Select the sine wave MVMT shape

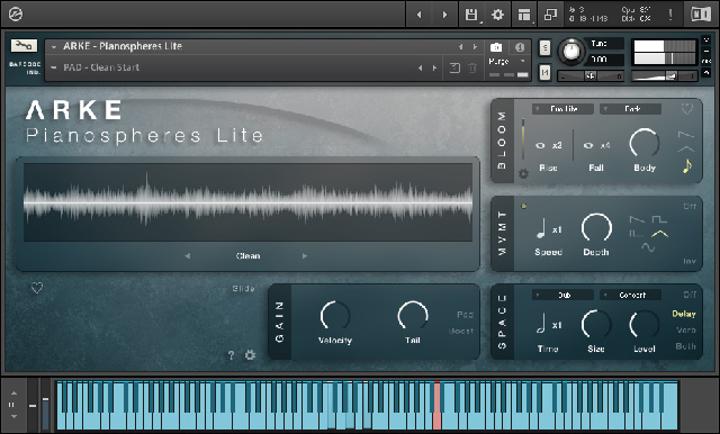pos(648,248)
